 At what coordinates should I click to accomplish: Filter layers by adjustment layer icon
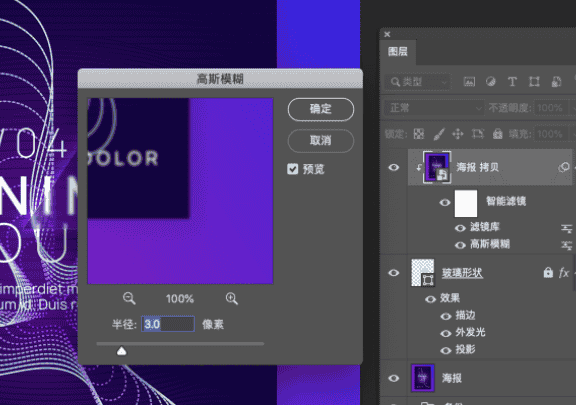point(490,82)
